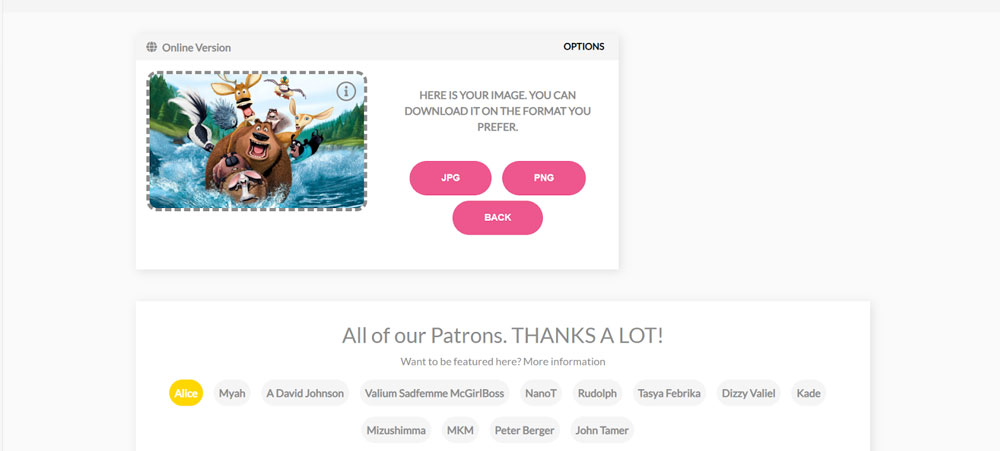The height and width of the screenshot is (451, 1000).
Task: Download image as JPG
Action: pyautogui.click(x=450, y=178)
